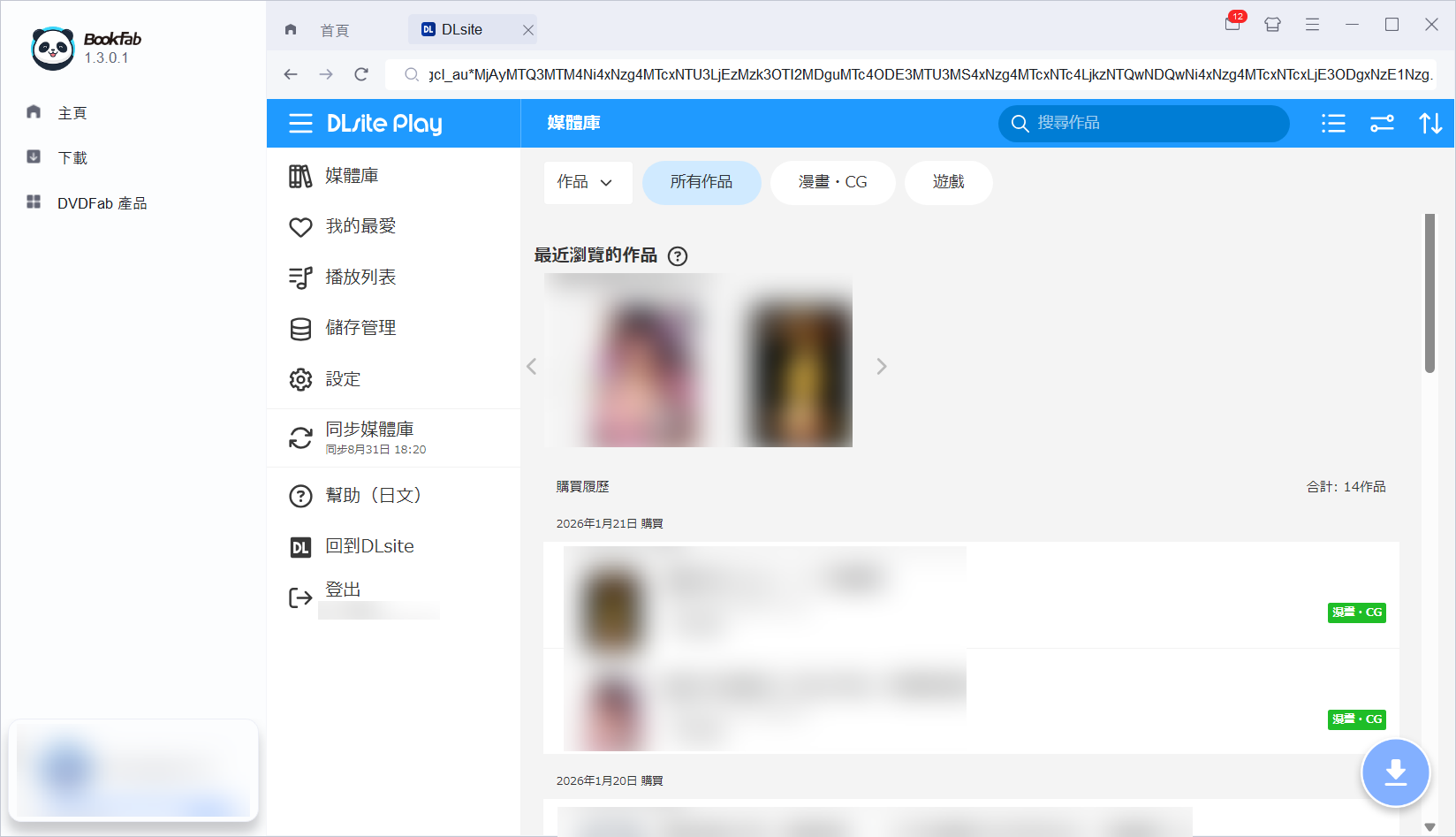Open the filter sliders icon
Screen dimensions: 1456x837
coord(1382,124)
